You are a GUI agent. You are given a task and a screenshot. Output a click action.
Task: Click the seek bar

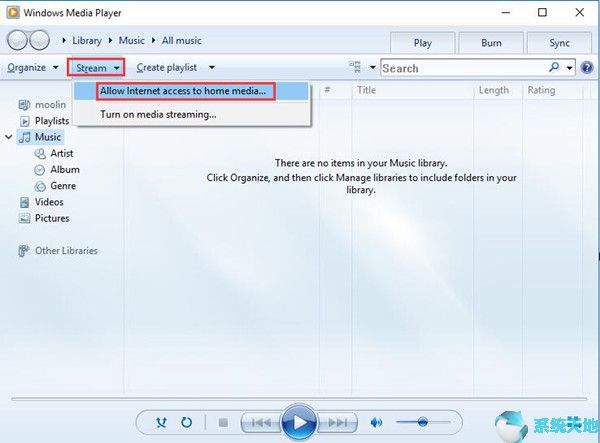[299, 399]
